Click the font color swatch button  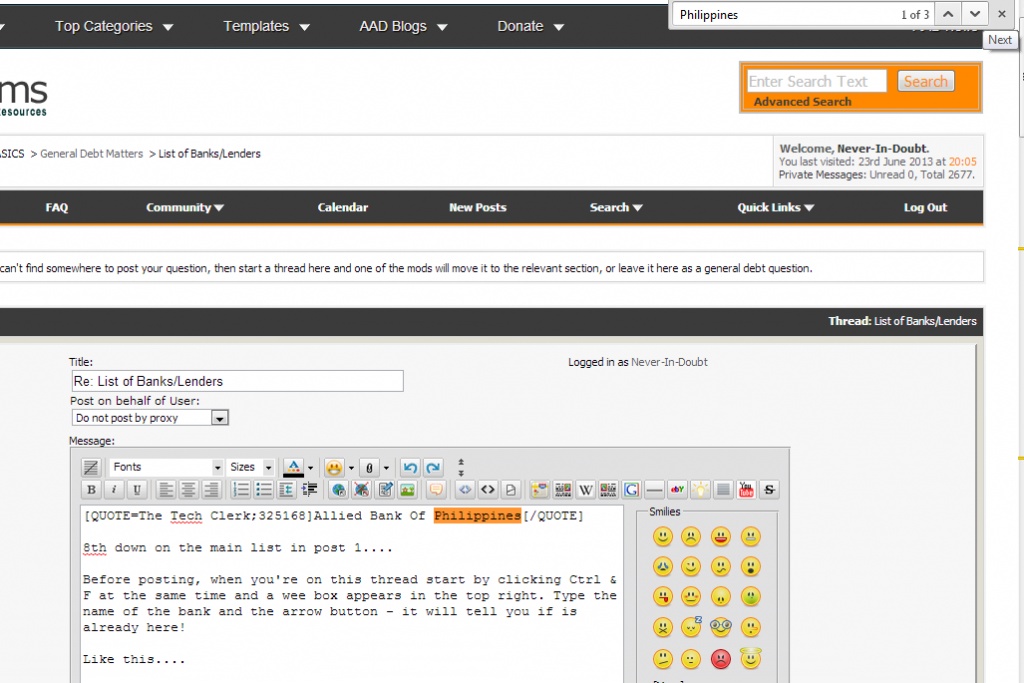(293, 467)
